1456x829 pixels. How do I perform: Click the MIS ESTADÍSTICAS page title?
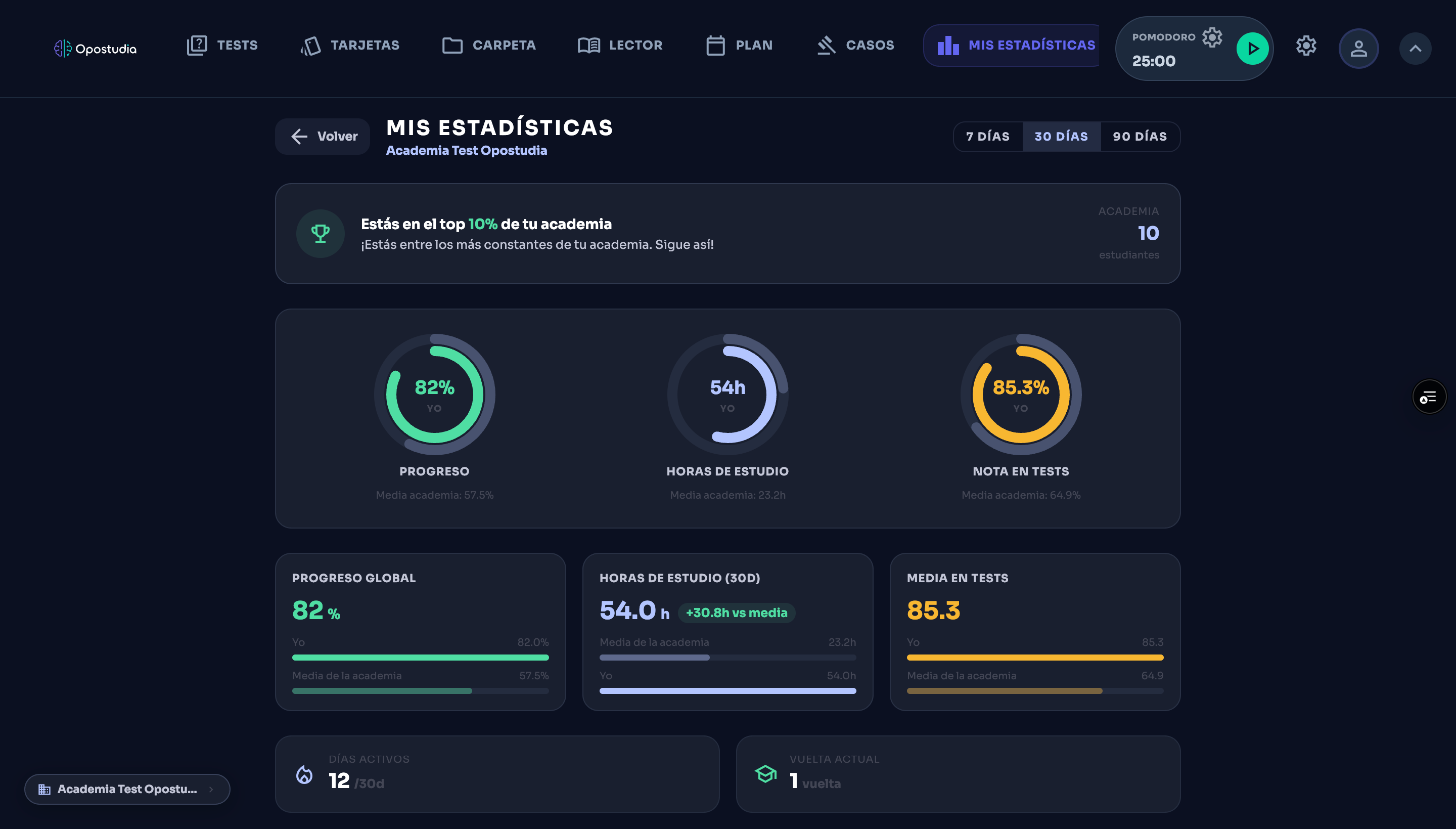(x=499, y=127)
